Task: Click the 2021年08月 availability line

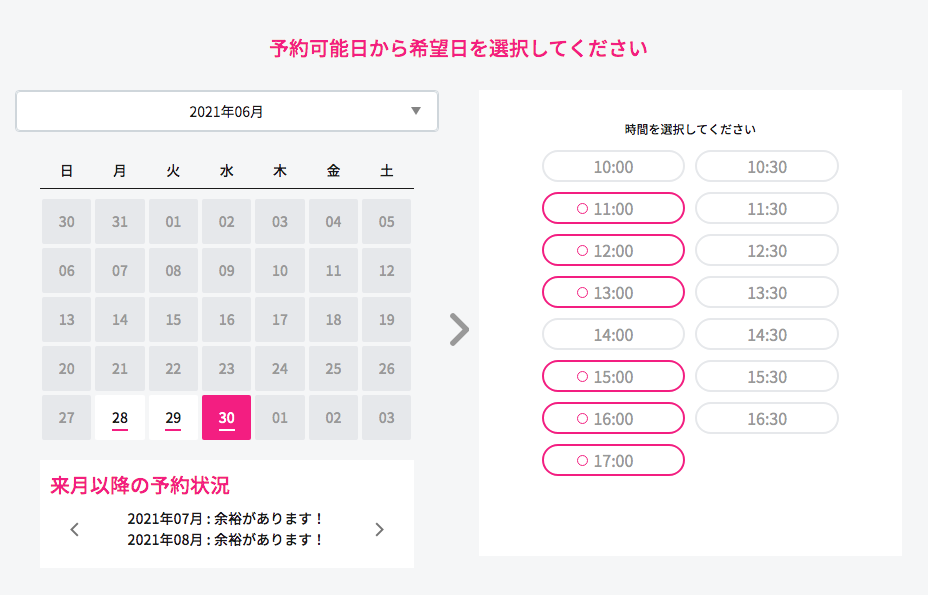Action: pos(226,540)
